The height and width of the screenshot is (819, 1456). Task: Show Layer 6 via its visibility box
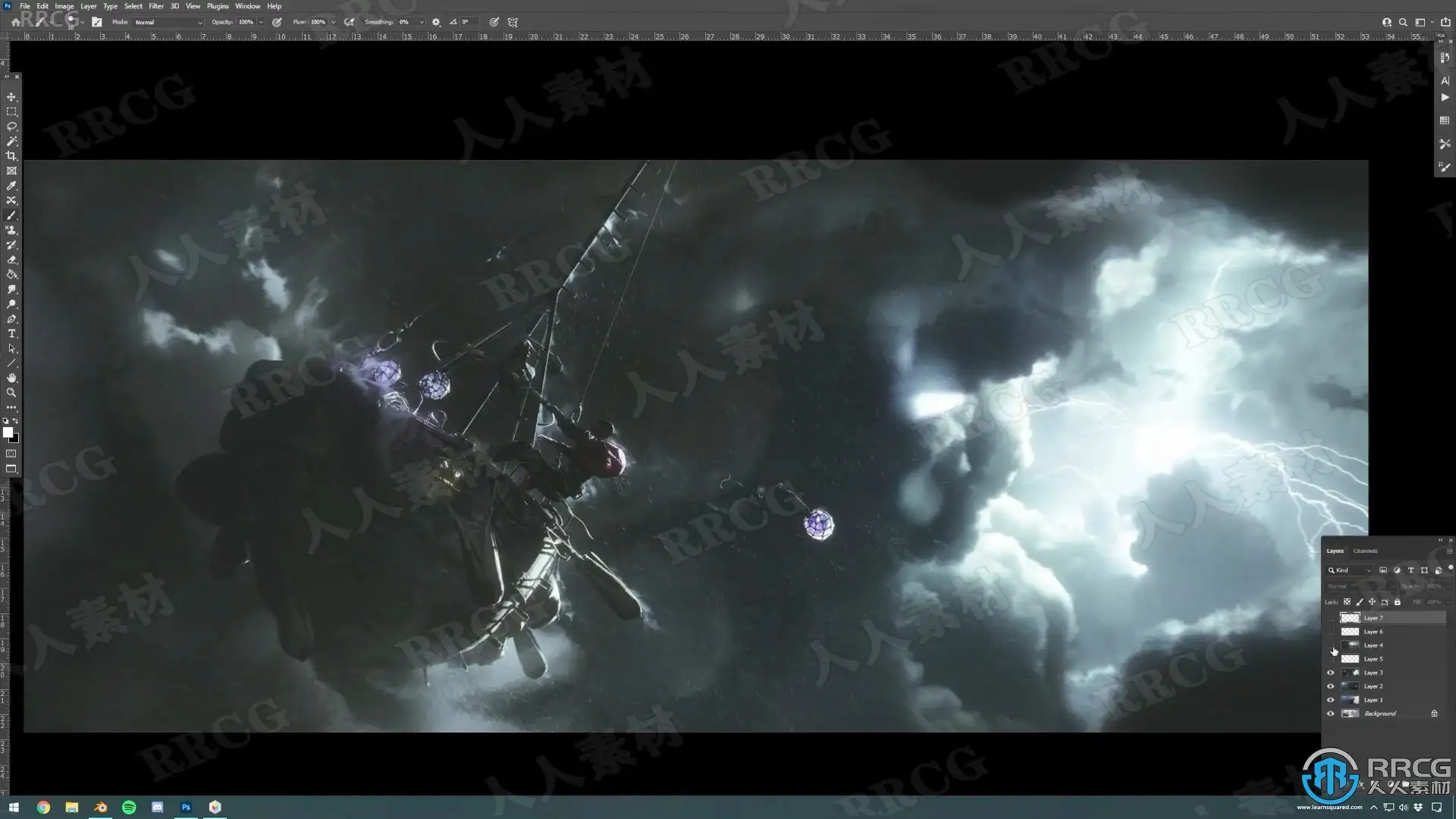(x=1330, y=632)
